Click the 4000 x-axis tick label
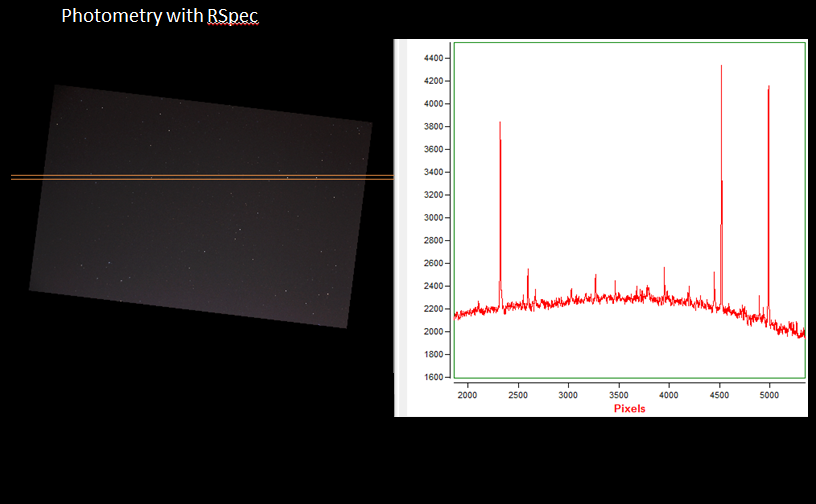The height and width of the screenshot is (504, 816). tap(668, 395)
